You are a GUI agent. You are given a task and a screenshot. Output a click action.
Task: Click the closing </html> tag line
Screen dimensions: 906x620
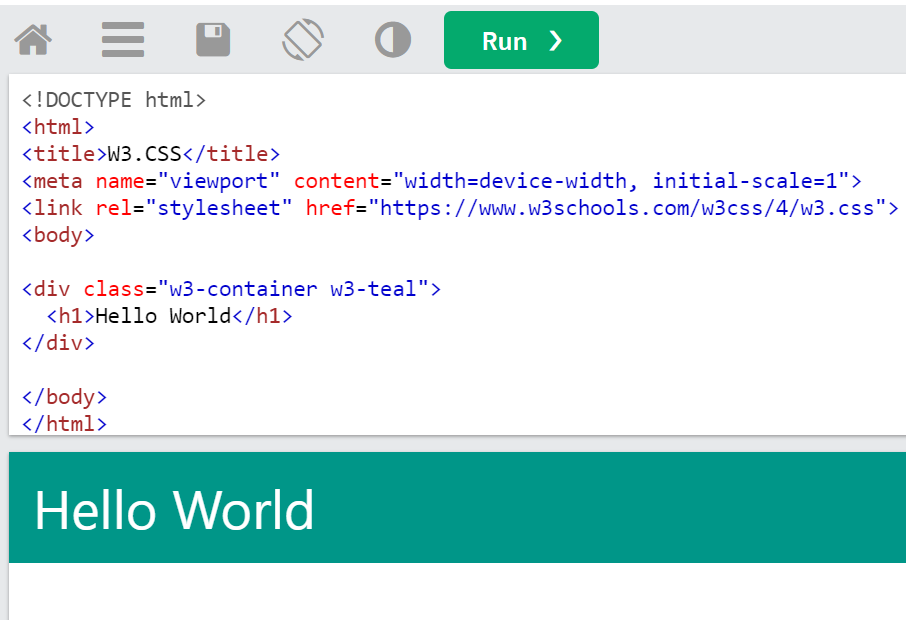click(64, 424)
